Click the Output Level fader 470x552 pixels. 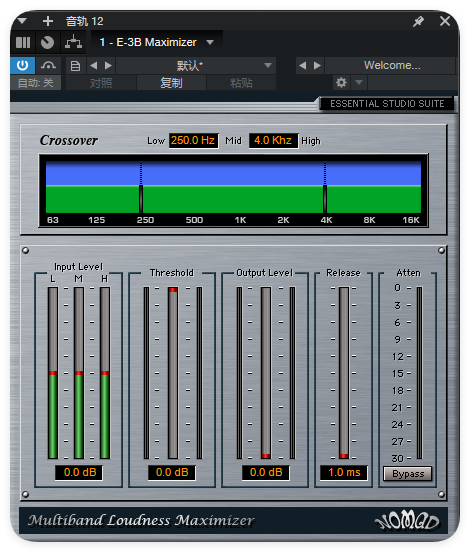tap(266, 373)
